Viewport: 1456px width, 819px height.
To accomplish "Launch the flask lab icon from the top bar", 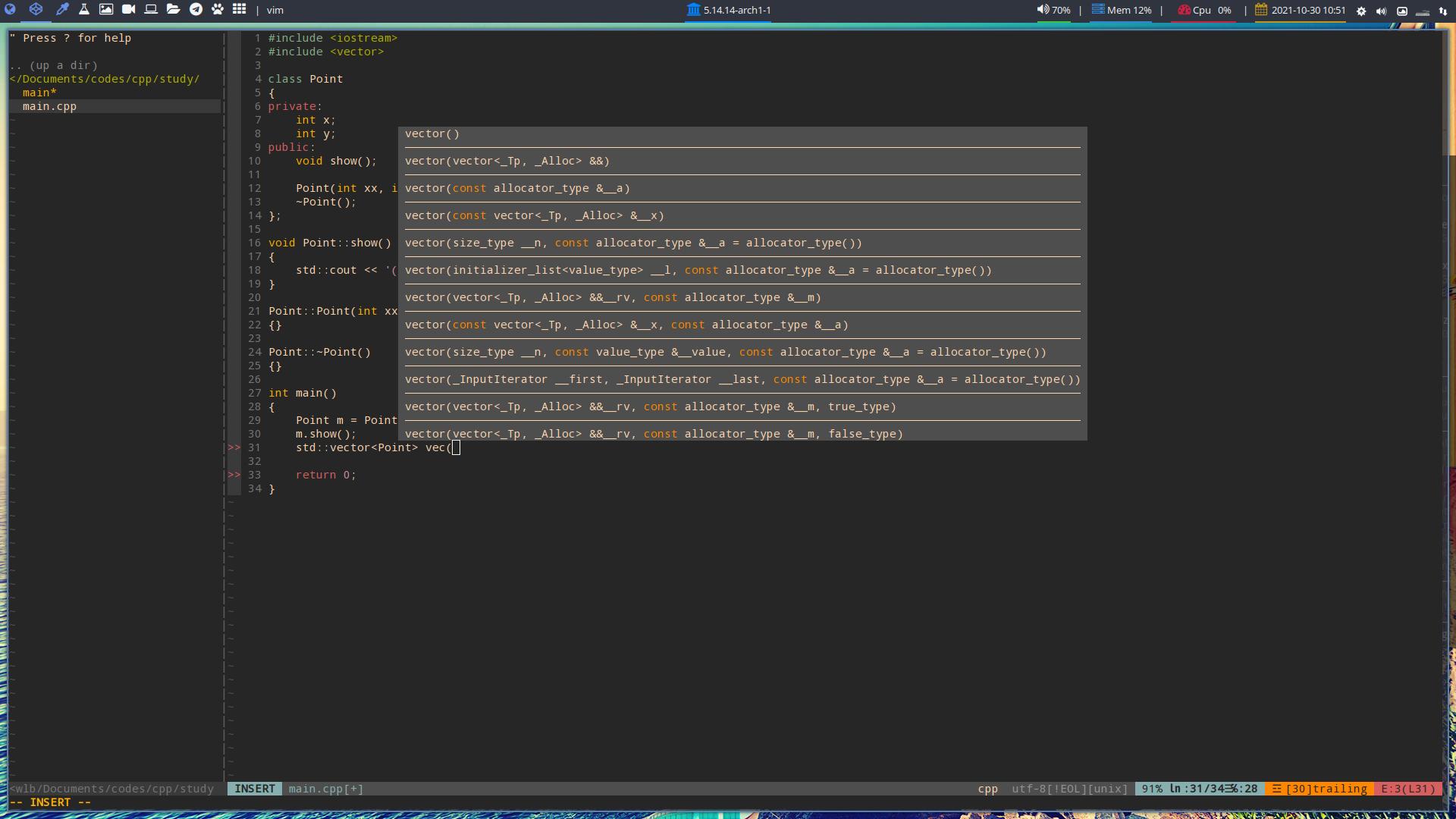I will click(84, 10).
